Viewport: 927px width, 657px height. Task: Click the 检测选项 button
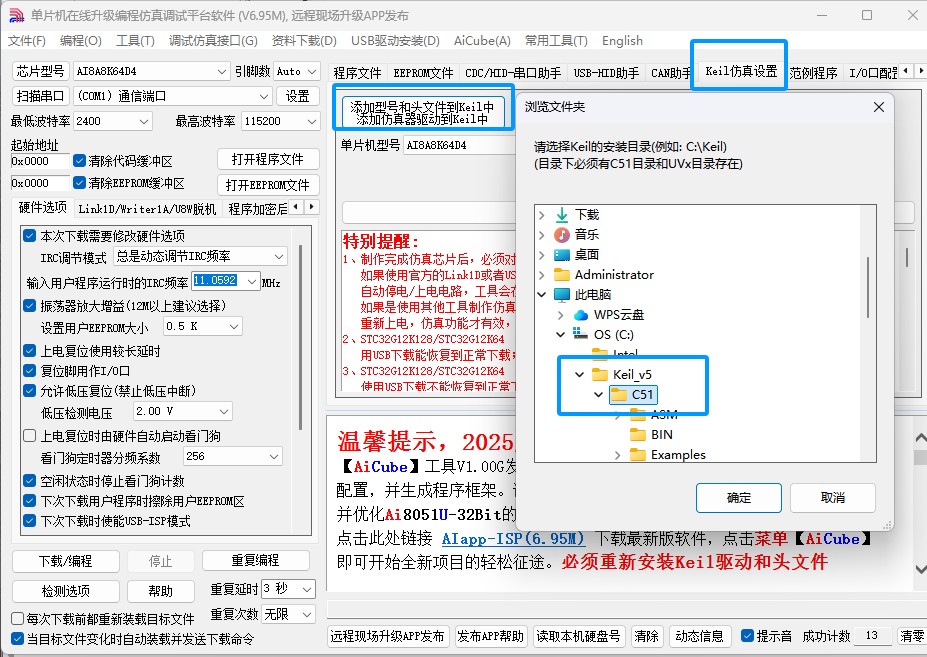pos(66,591)
